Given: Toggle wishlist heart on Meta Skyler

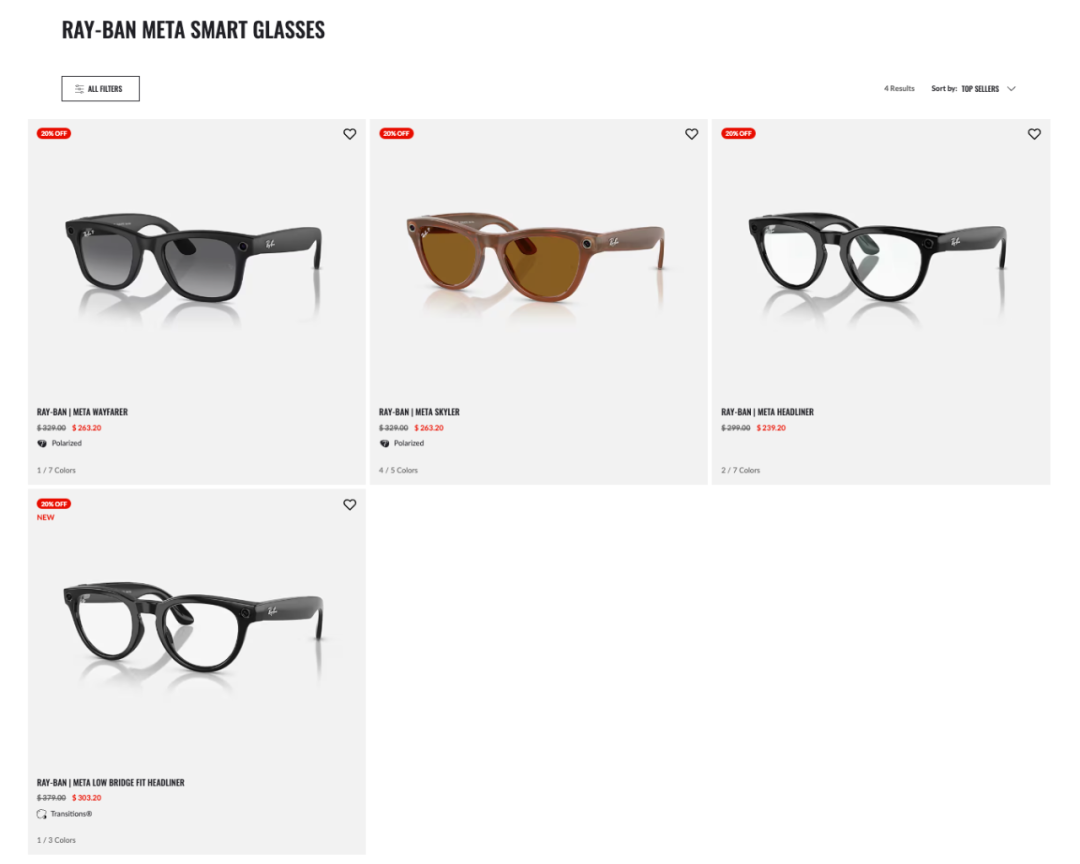Looking at the screenshot, I should (692, 134).
